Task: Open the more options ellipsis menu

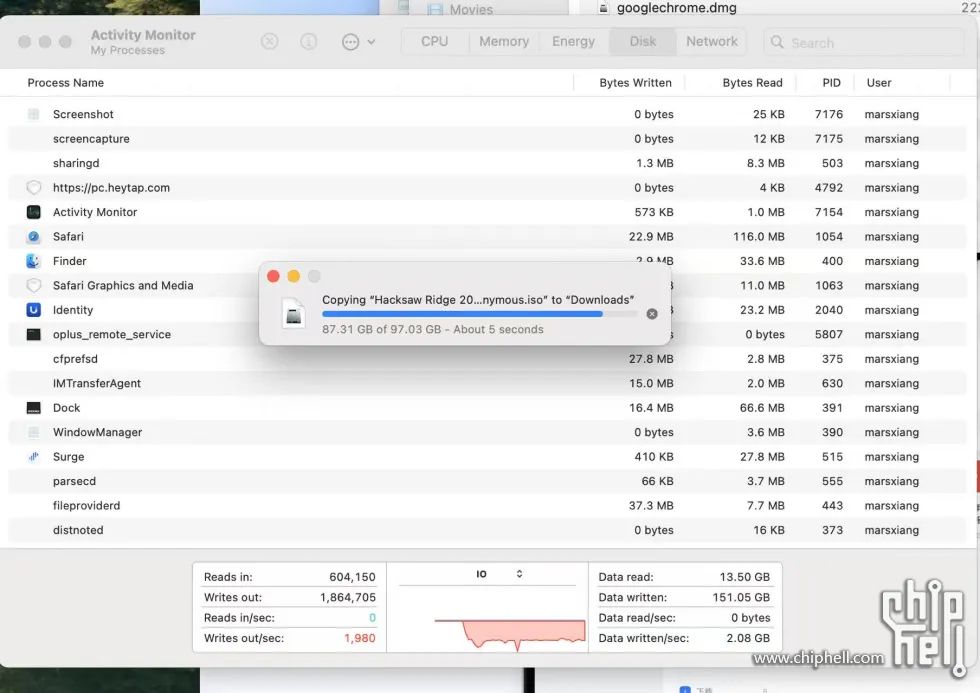Action: [351, 42]
